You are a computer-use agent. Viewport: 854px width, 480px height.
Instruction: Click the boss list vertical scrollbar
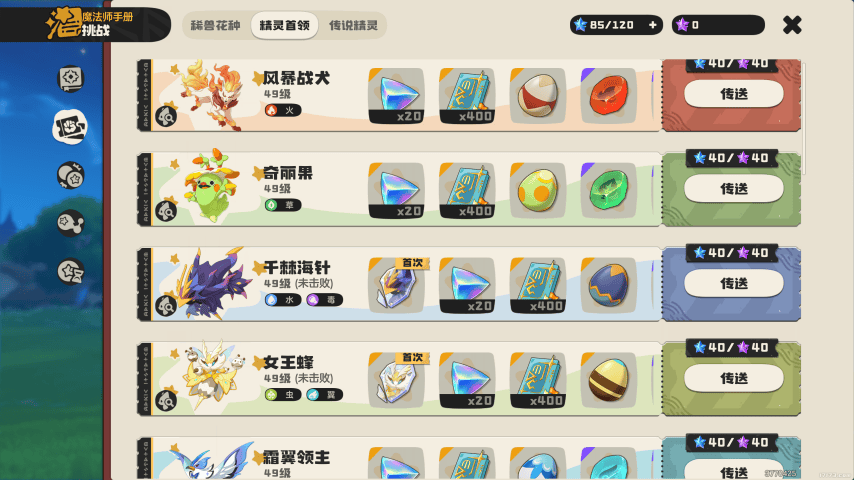(803, 119)
